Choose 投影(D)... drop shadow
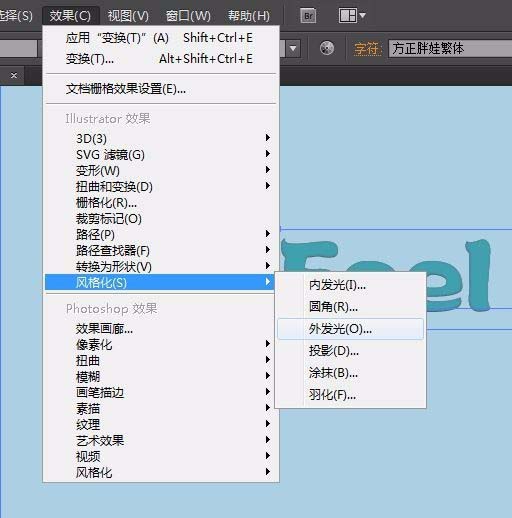This screenshot has width=512, height=518. tap(350, 351)
